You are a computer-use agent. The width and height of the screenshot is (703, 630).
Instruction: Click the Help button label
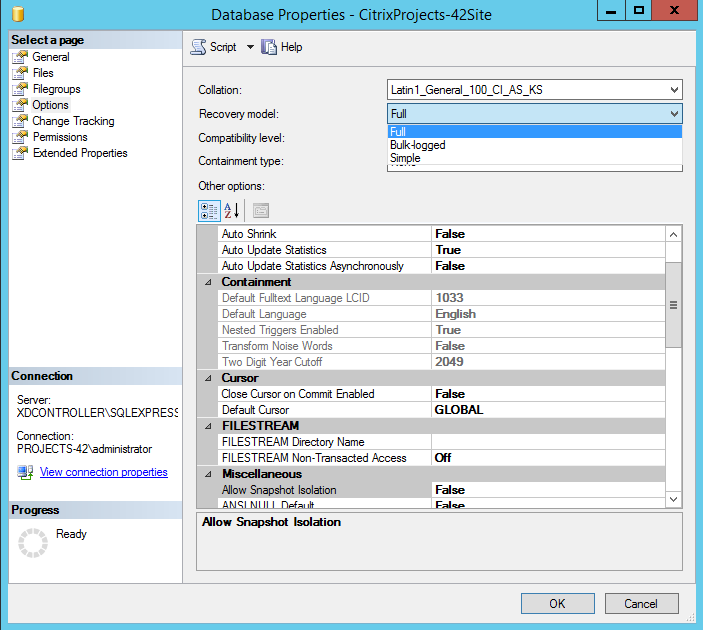click(291, 47)
